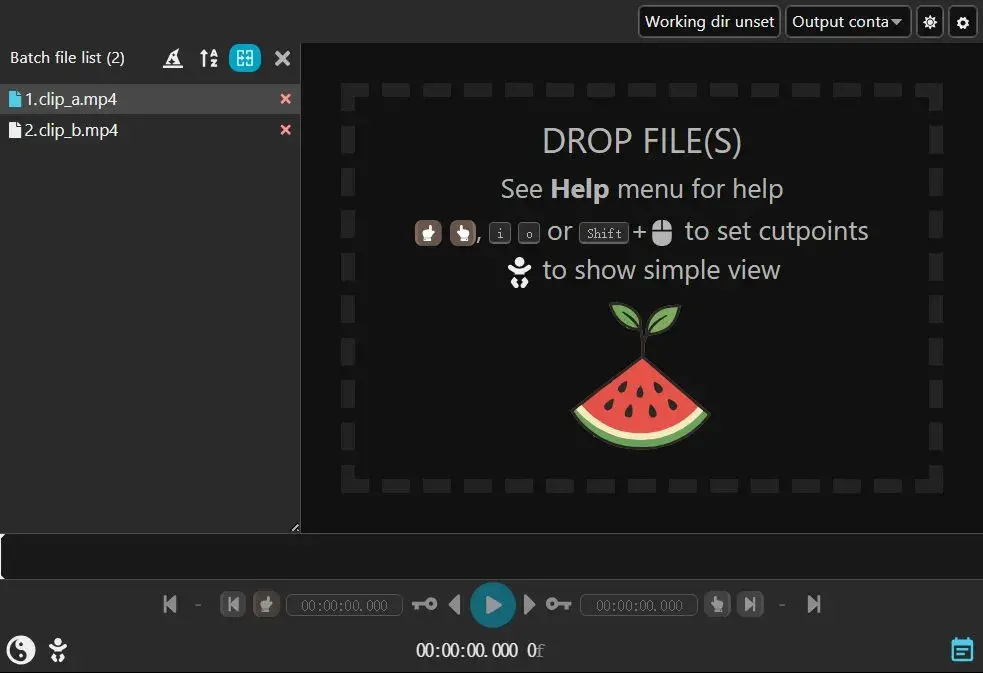
Task: Click the Working dir unset button
Action: point(709,22)
